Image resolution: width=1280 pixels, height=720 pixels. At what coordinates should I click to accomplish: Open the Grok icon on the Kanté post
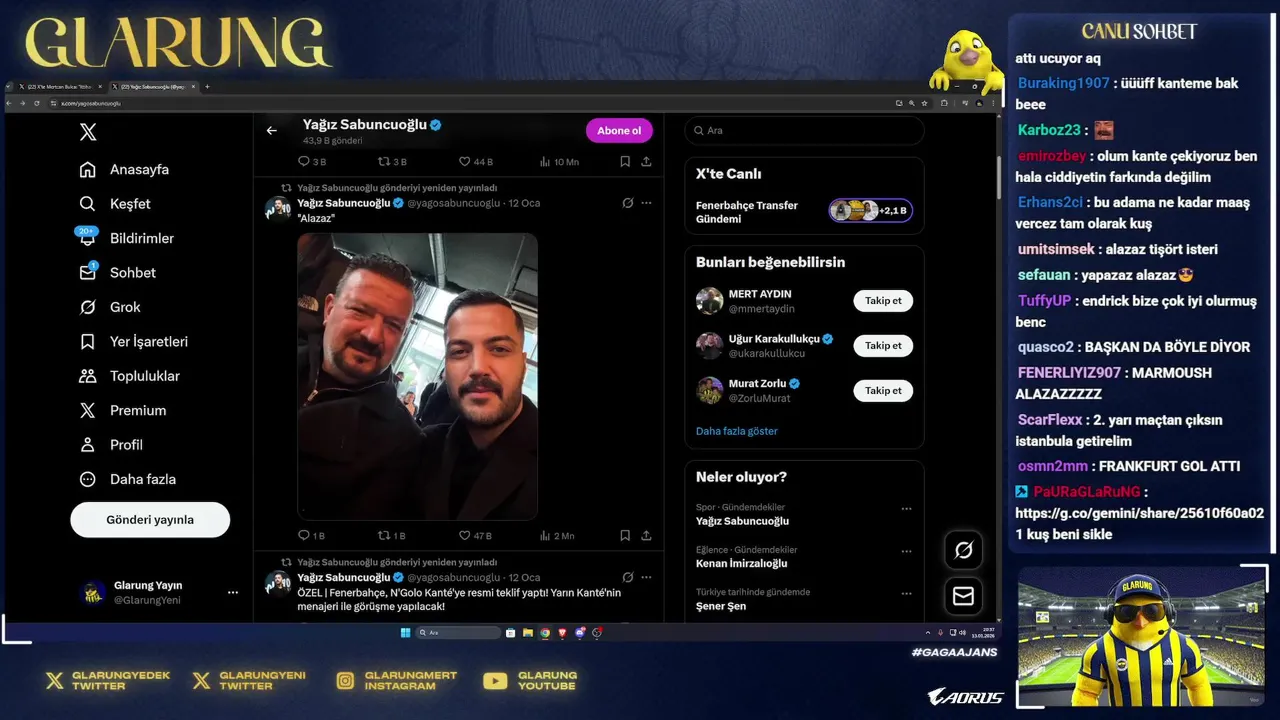[x=627, y=577]
